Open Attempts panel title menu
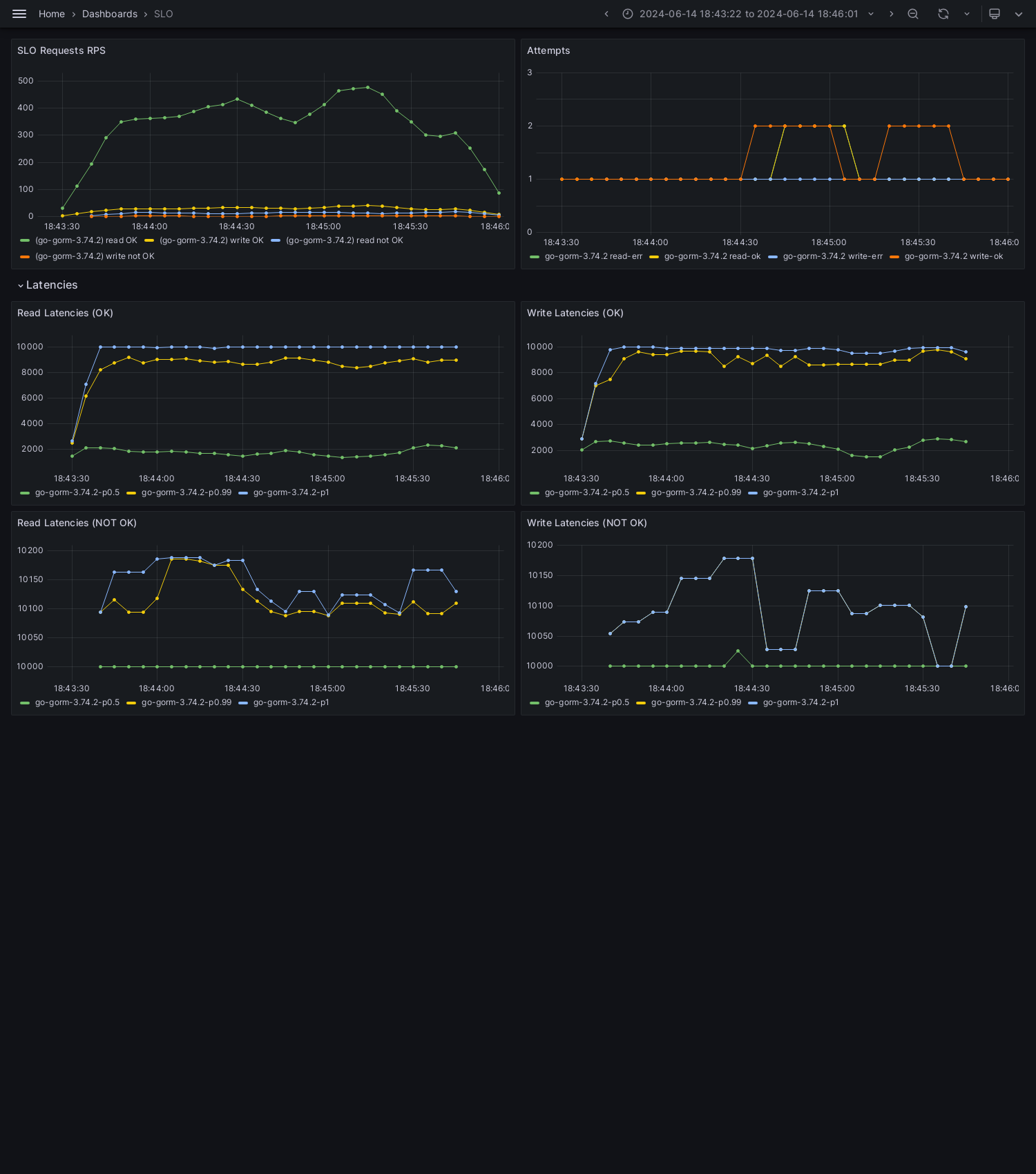Viewport: 1036px width, 1174px height. pyautogui.click(x=548, y=50)
